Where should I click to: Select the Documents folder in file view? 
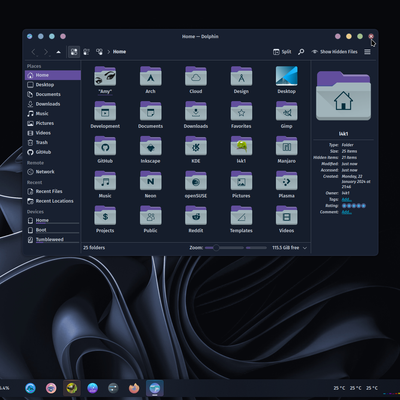pyautogui.click(x=150, y=115)
